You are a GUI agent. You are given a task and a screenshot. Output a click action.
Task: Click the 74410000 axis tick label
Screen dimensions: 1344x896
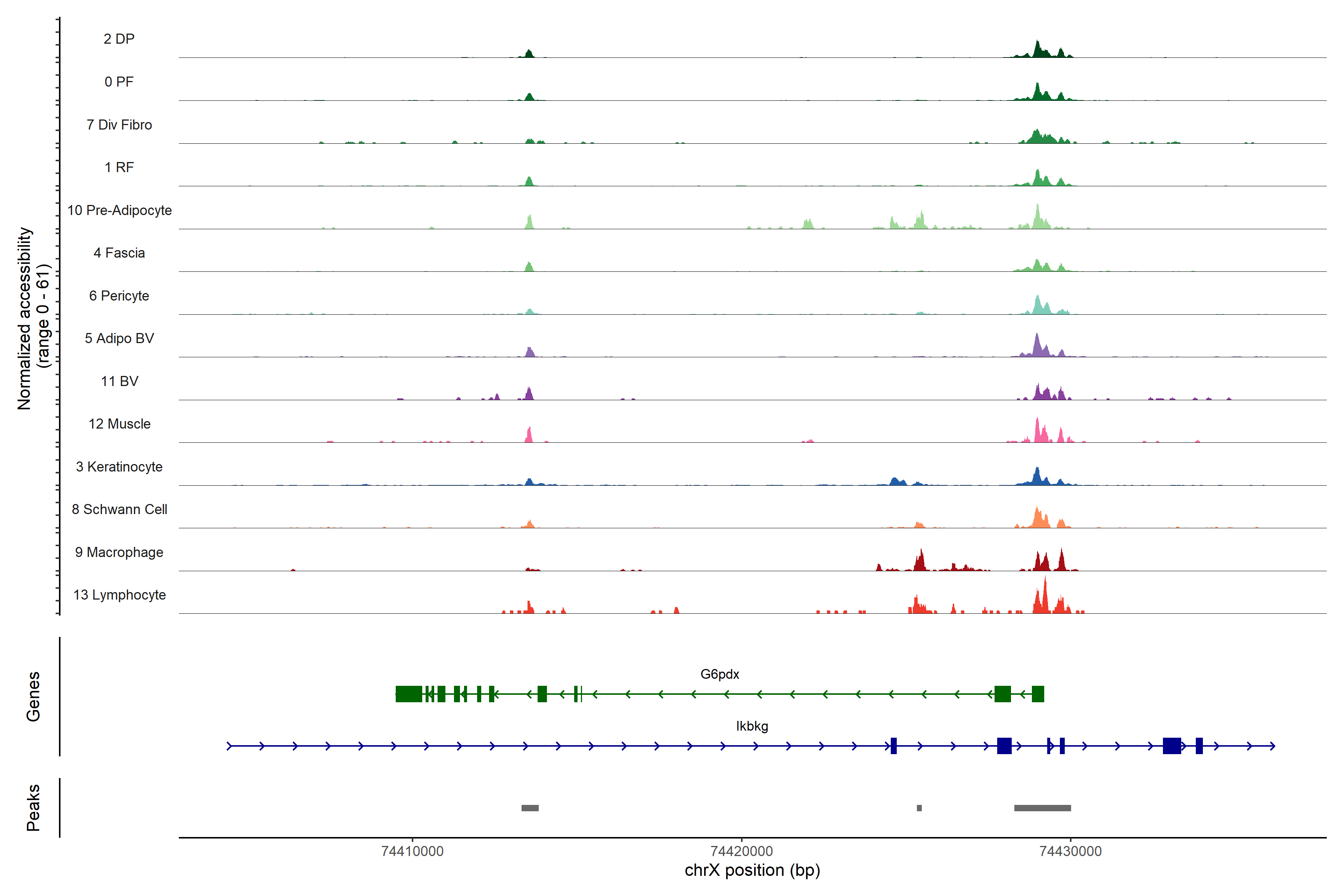click(412, 852)
